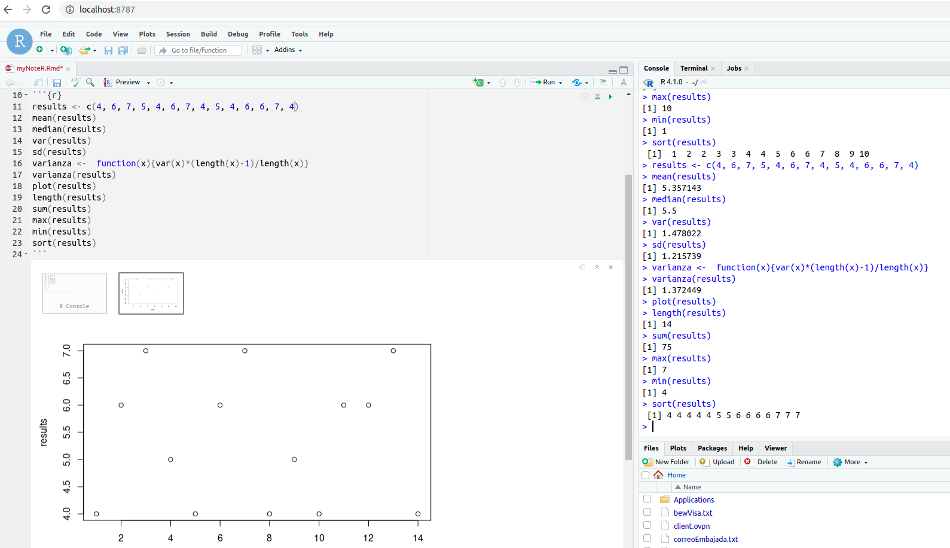Check the box next to Applications folder
Viewport: 950px width, 548px height.
[x=647, y=499]
